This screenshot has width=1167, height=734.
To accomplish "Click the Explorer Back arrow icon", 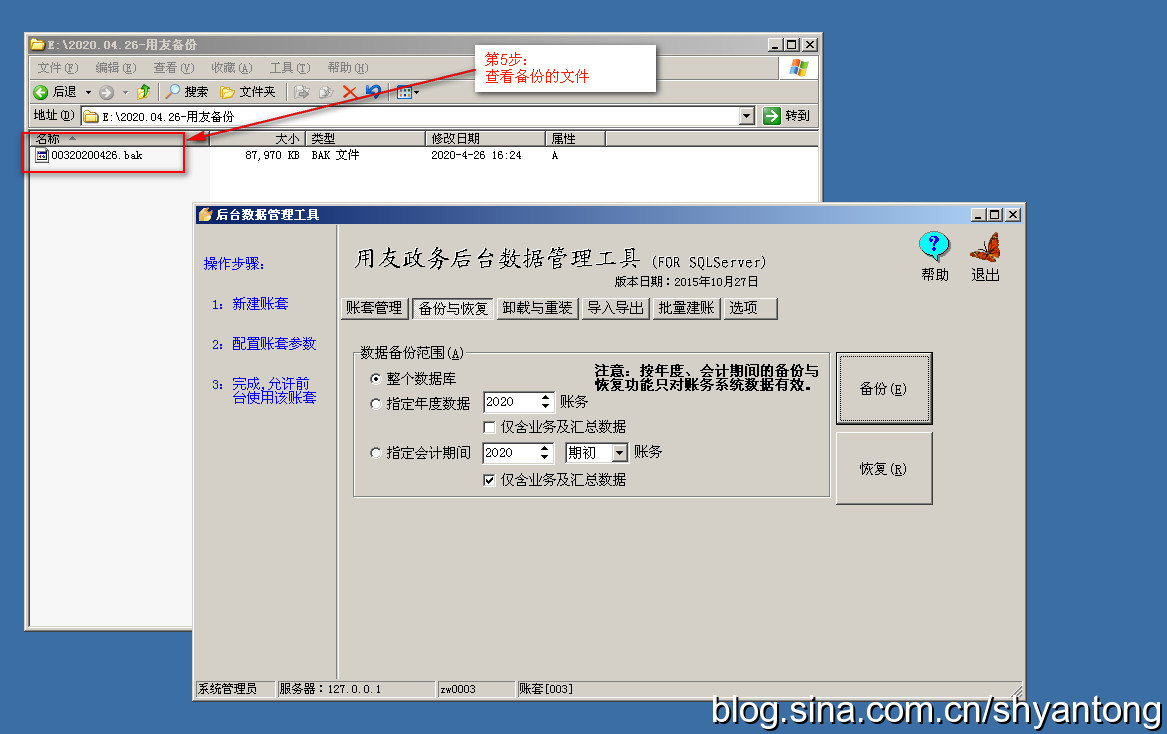I will [x=41, y=92].
